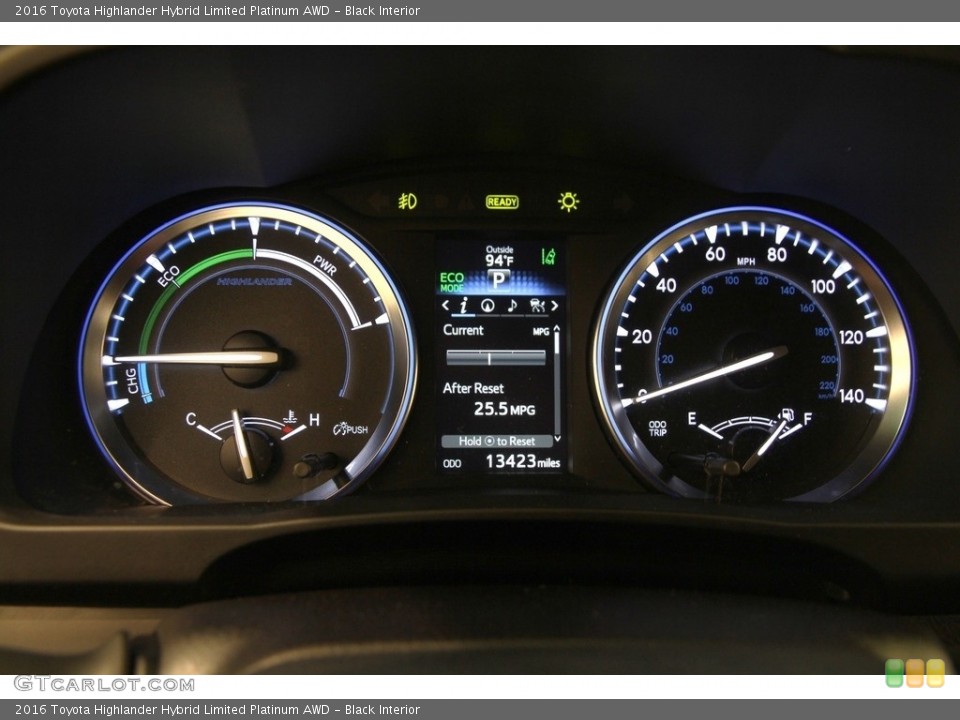960x720 pixels.
Task: Click the 'After Reset' label
Action: pos(473,388)
